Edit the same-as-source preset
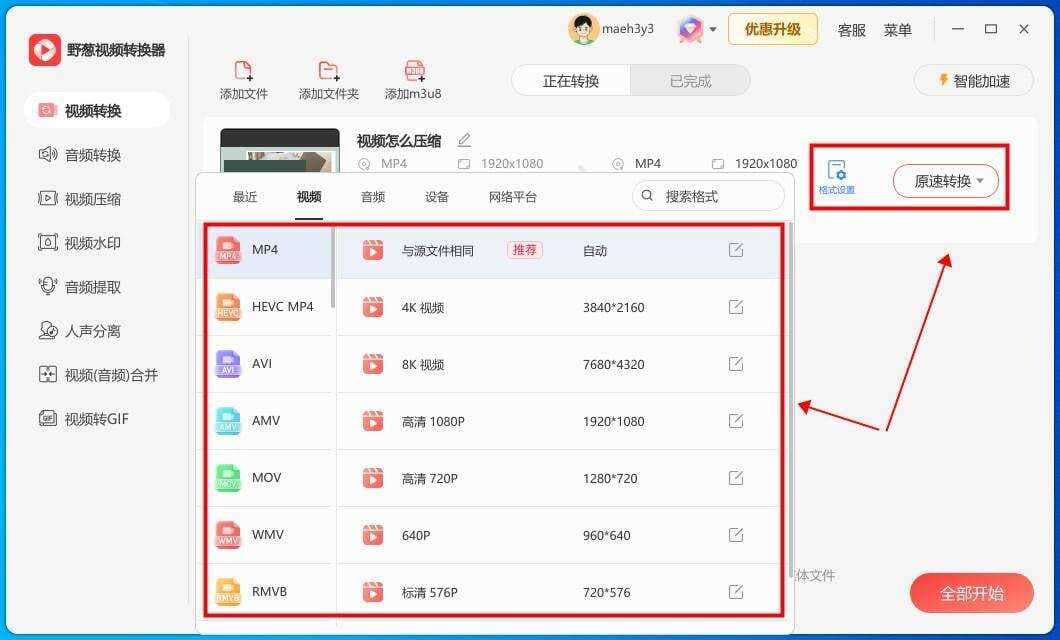This screenshot has width=1060, height=640. click(736, 250)
